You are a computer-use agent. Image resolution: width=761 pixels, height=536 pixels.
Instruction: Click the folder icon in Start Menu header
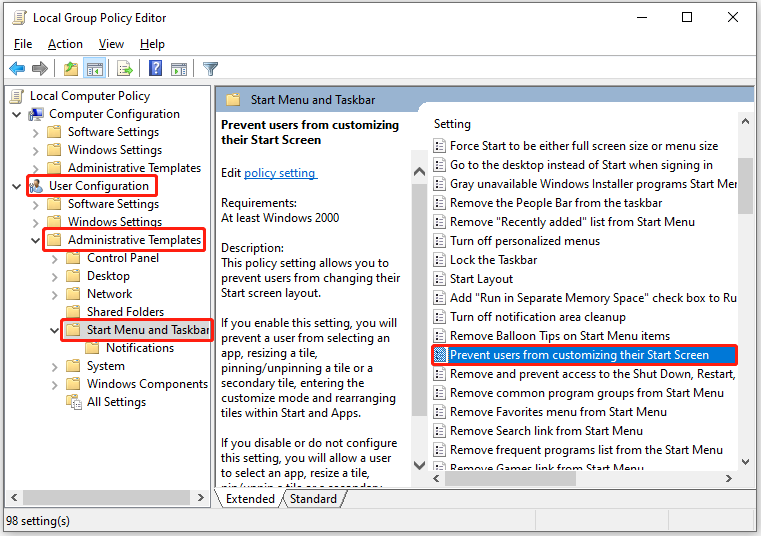(x=233, y=100)
